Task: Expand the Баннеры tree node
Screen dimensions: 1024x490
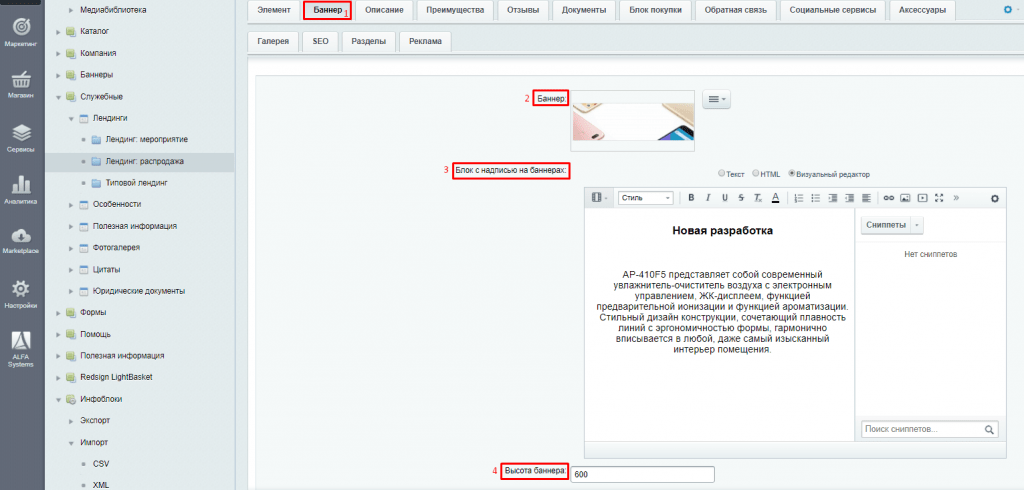Action: pos(59,75)
